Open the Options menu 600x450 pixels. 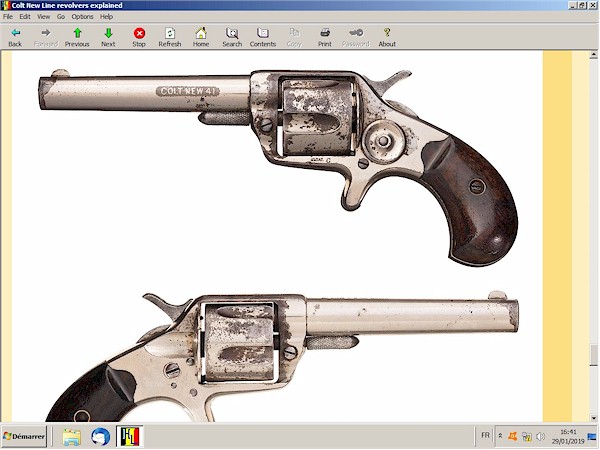tap(82, 16)
